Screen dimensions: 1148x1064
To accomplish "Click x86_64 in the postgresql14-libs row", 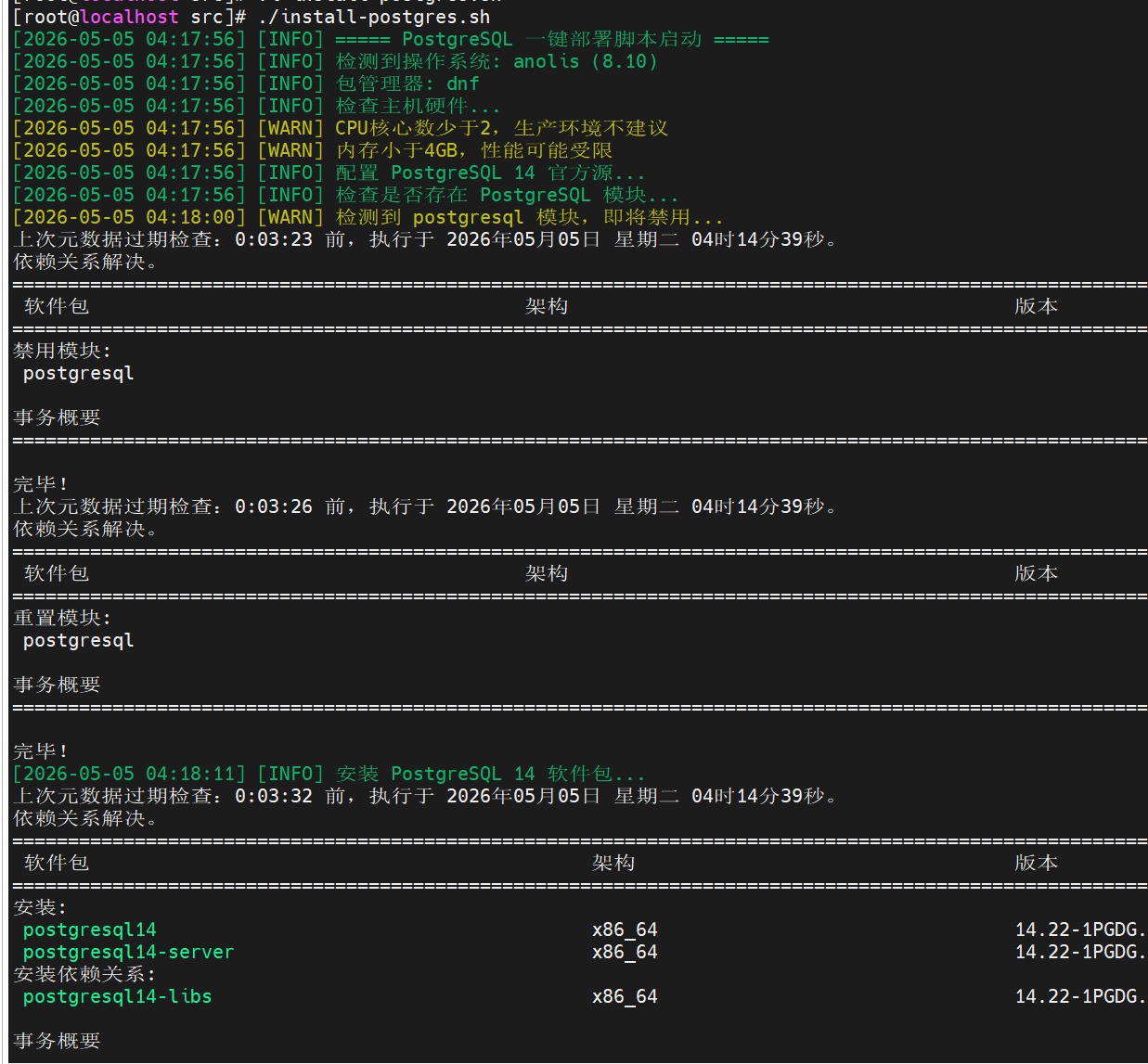I will [625, 996].
